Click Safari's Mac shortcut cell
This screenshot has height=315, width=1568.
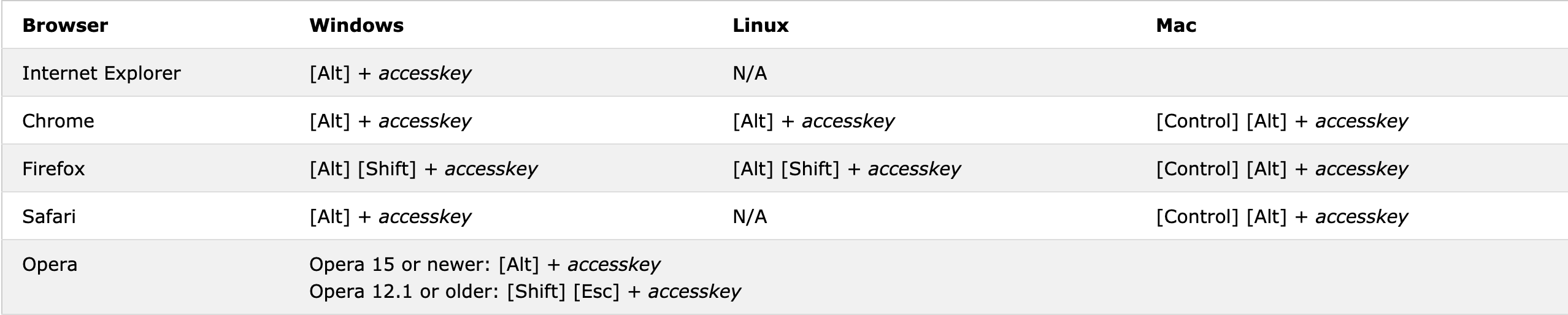click(1282, 216)
